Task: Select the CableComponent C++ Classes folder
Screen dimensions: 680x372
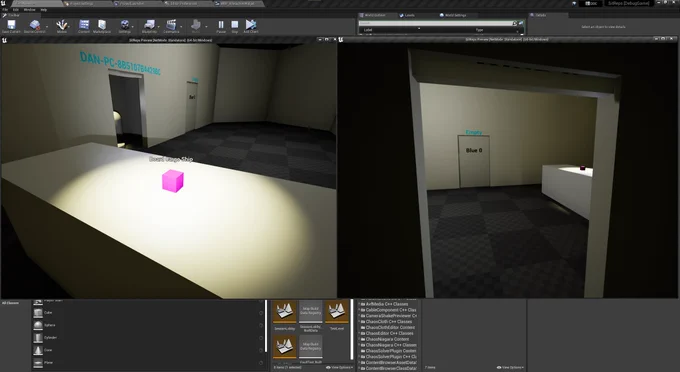Action: [388, 310]
